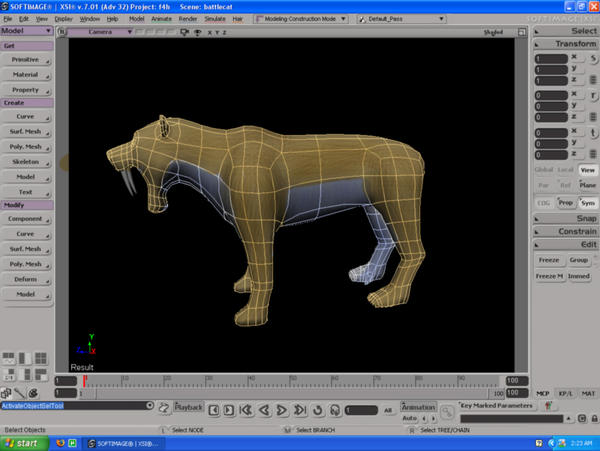Go to last frame in playback
This screenshot has height=451, width=600.
[300, 410]
